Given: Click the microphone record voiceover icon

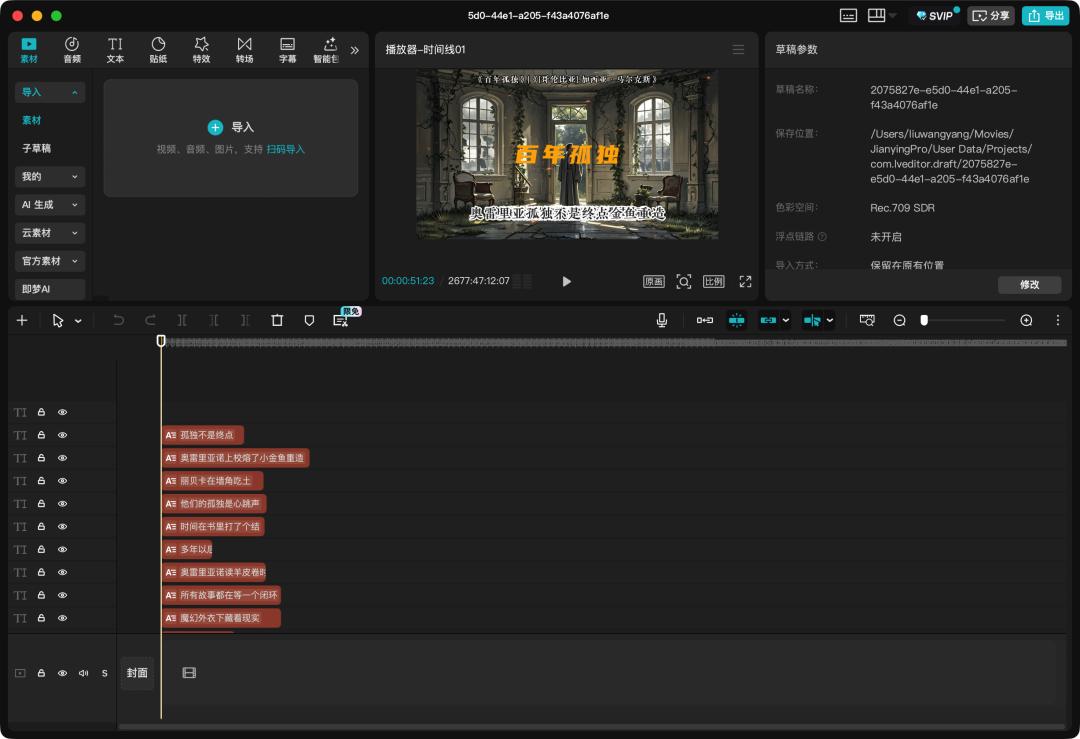Looking at the screenshot, I should pos(661,320).
